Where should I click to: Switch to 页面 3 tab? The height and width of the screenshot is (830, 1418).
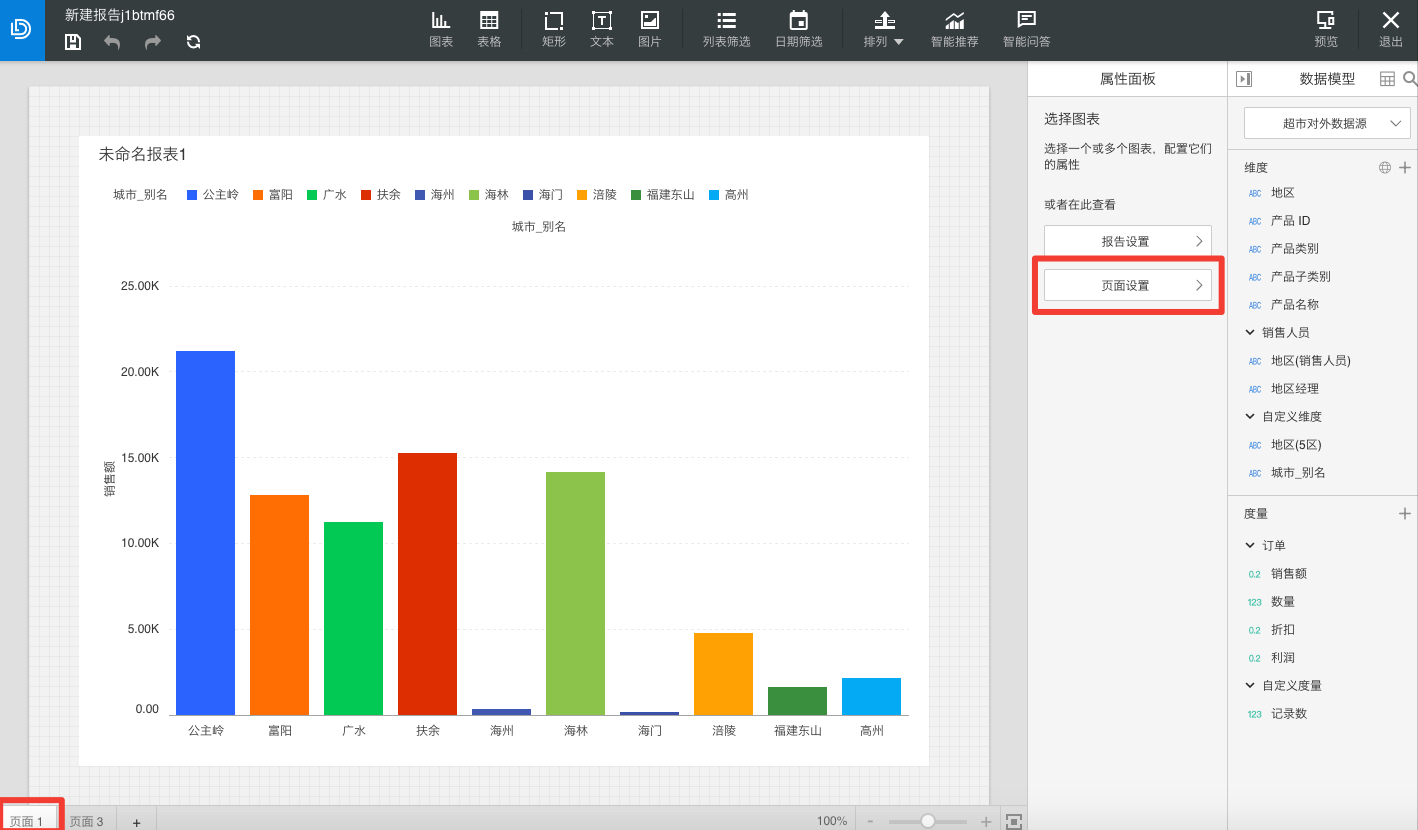point(87,821)
